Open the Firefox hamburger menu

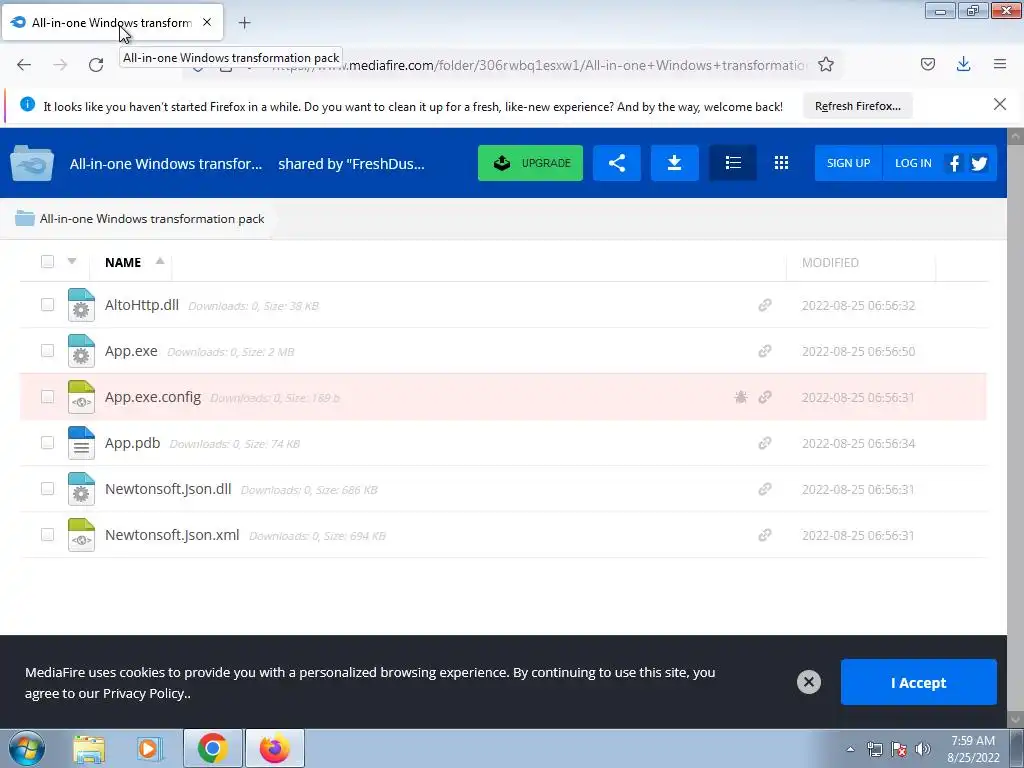click(x=999, y=64)
